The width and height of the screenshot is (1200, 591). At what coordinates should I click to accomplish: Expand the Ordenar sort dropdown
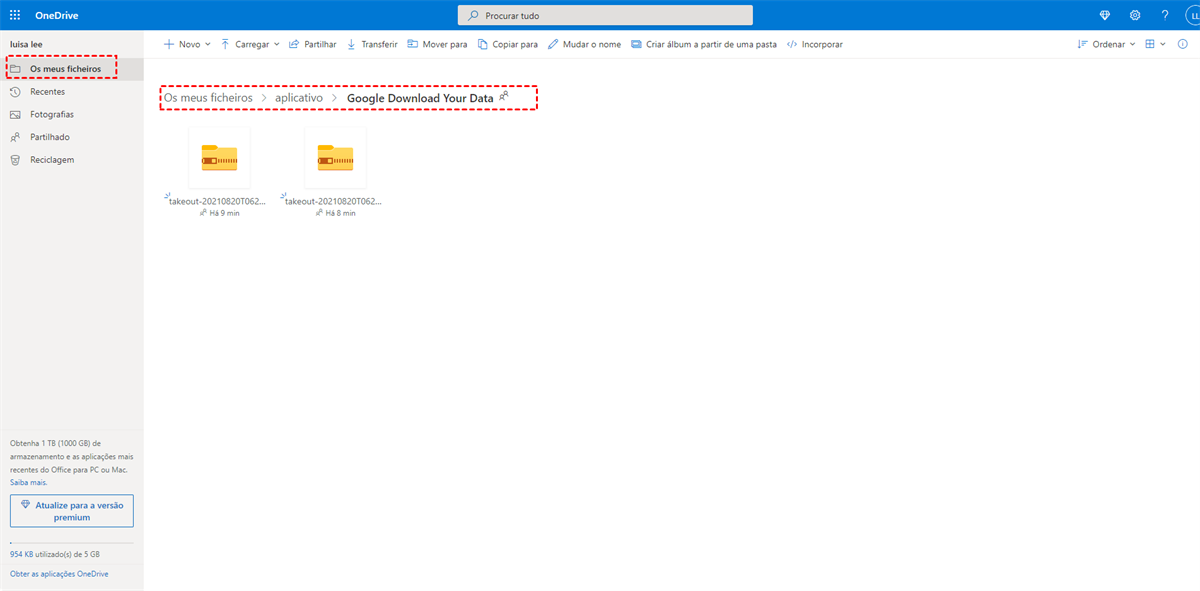[1106, 44]
